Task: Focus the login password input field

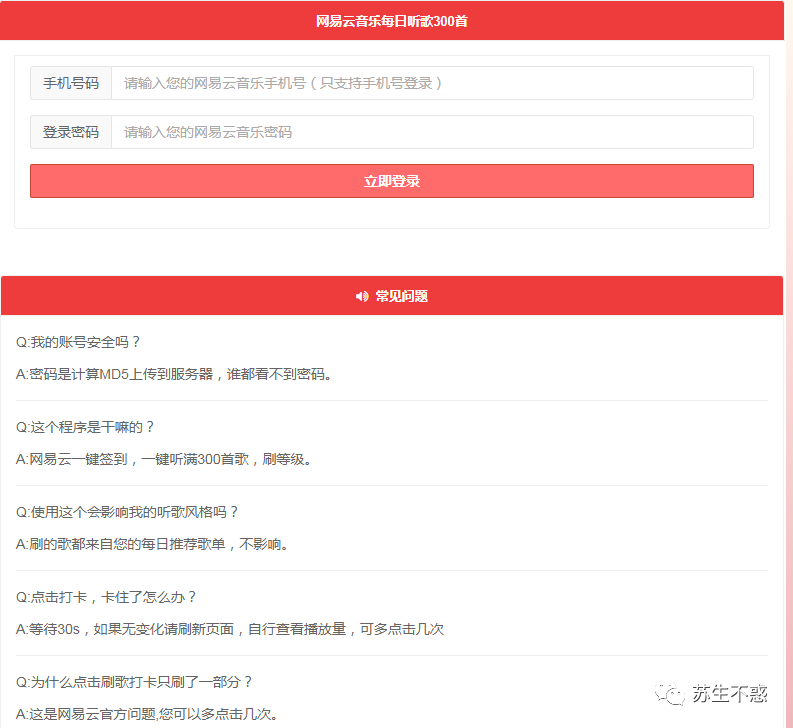Action: pos(432,132)
